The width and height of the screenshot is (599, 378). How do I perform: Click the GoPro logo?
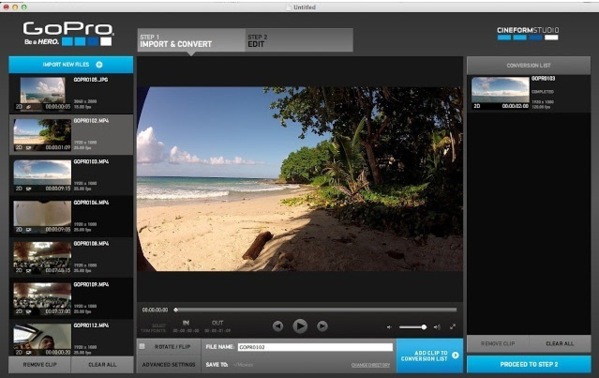(x=68, y=34)
